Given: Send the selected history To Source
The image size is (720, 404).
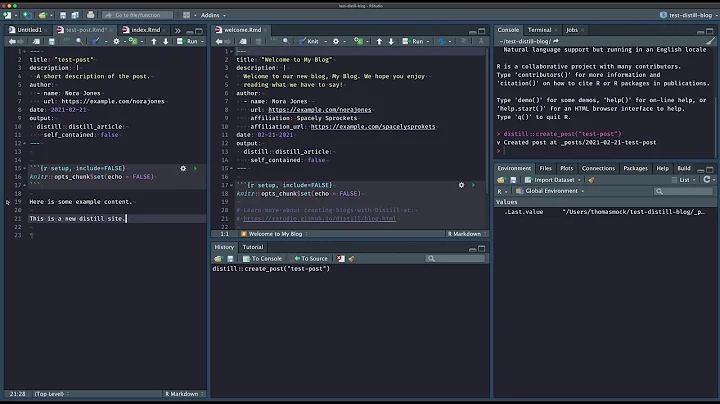Looking at the screenshot, I should pyautogui.click(x=311, y=259).
